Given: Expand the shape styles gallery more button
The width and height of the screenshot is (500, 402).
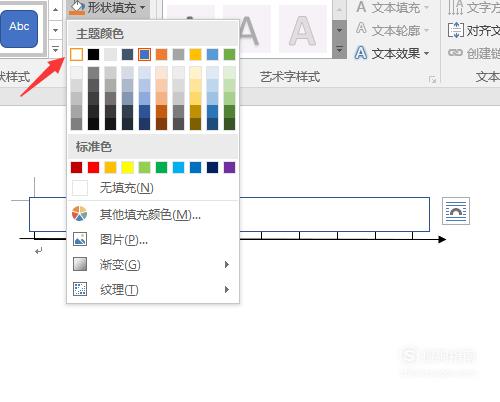Looking at the screenshot, I should click(55, 49).
